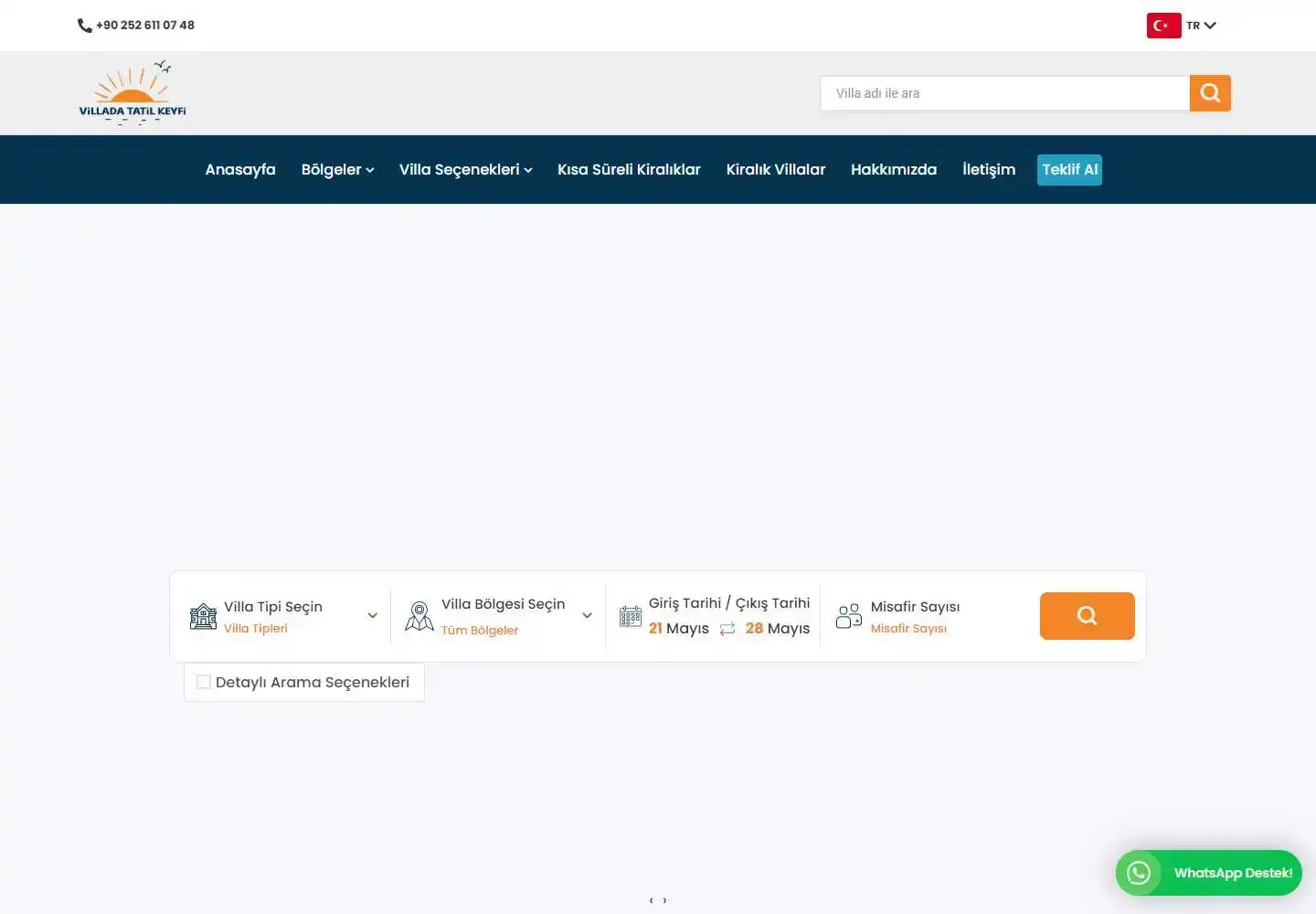Click the 'Villa Tipleri' orange text

(256, 628)
